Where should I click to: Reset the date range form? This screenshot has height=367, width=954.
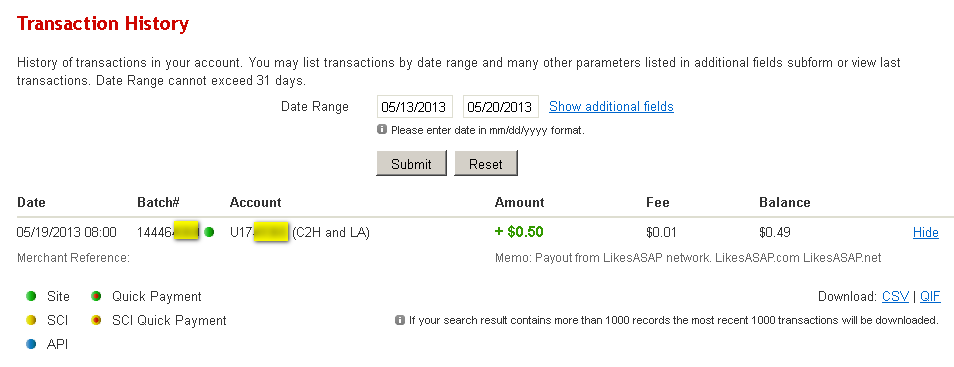tap(486, 164)
